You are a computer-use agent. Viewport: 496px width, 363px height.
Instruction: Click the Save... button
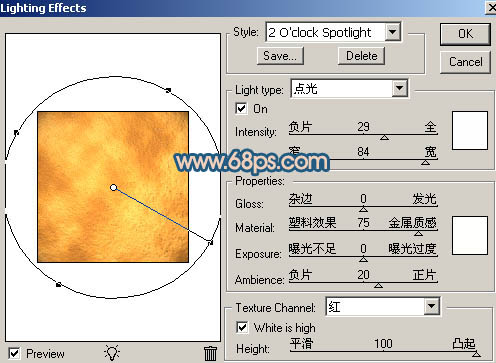[280, 56]
